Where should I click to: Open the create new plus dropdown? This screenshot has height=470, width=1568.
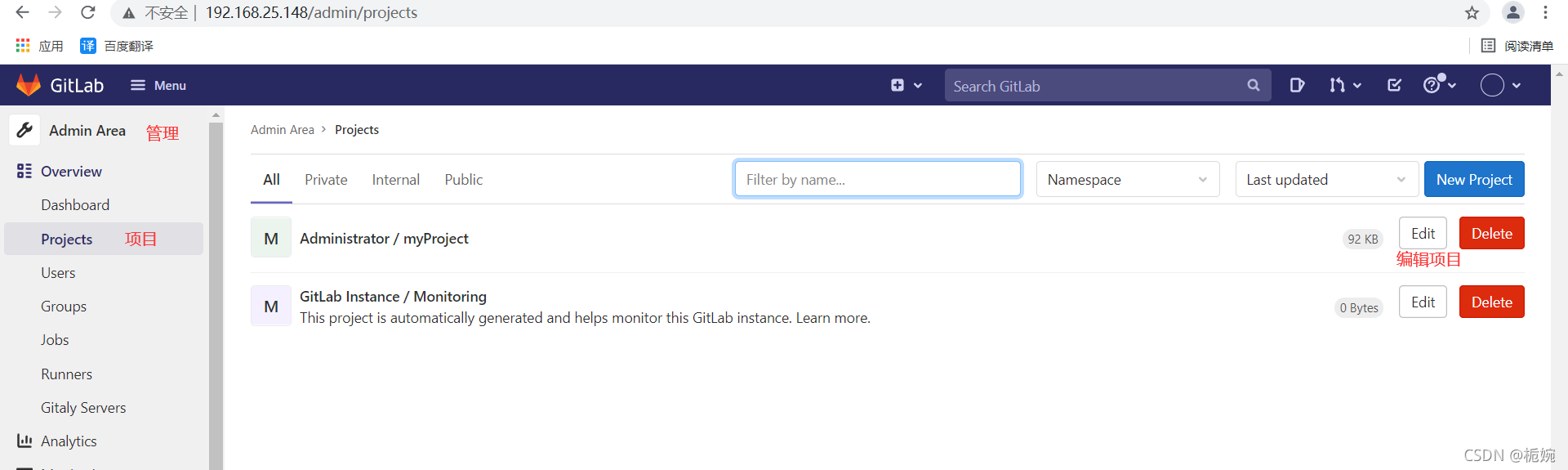[x=906, y=85]
